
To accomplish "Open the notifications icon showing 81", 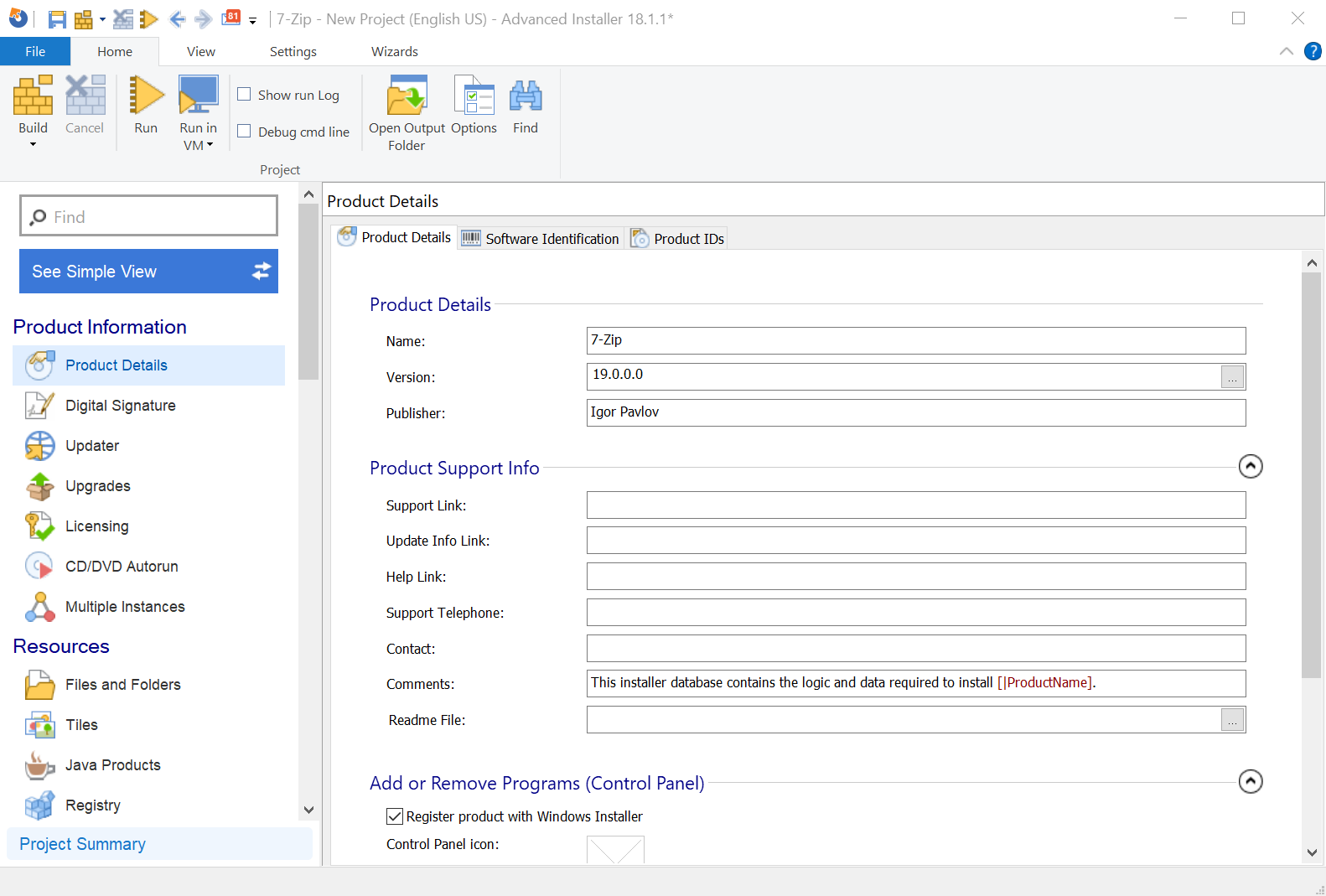I will [x=231, y=18].
